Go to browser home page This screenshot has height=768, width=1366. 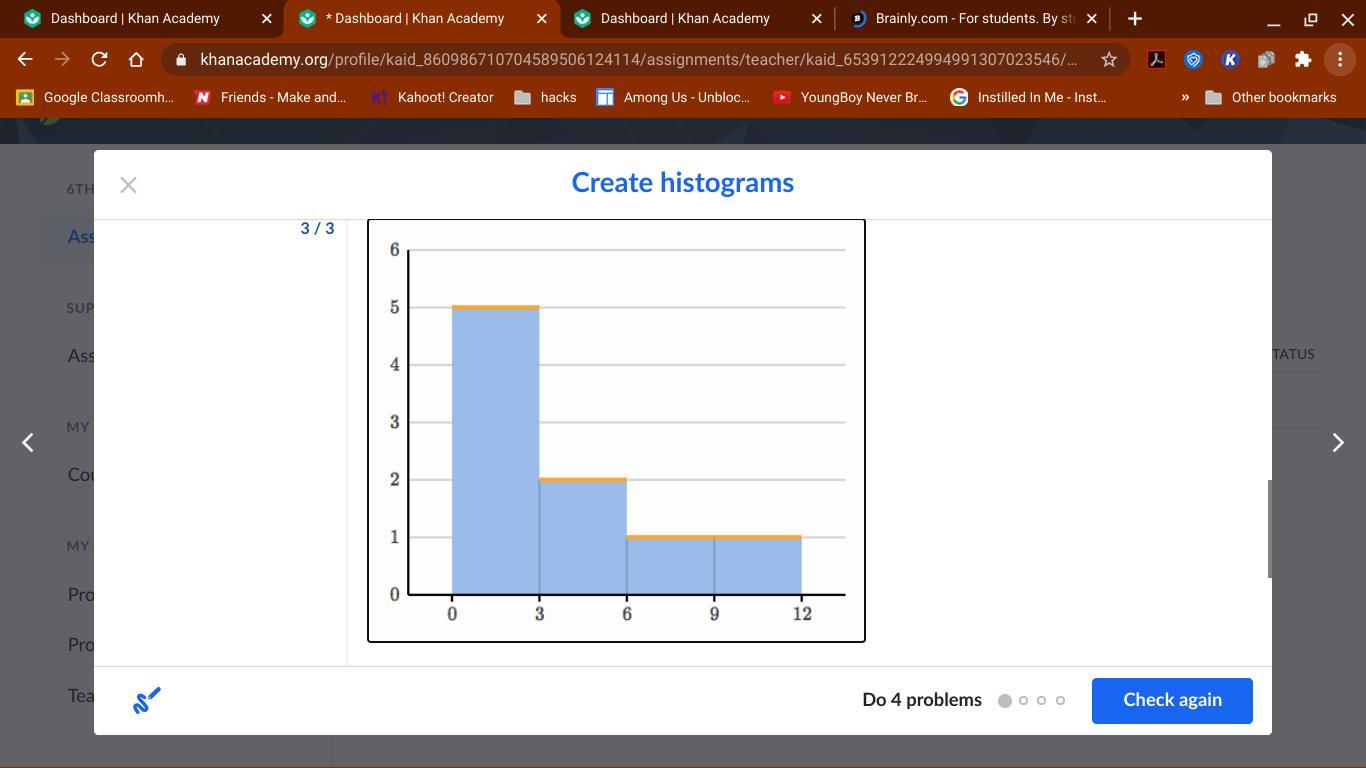click(x=136, y=60)
